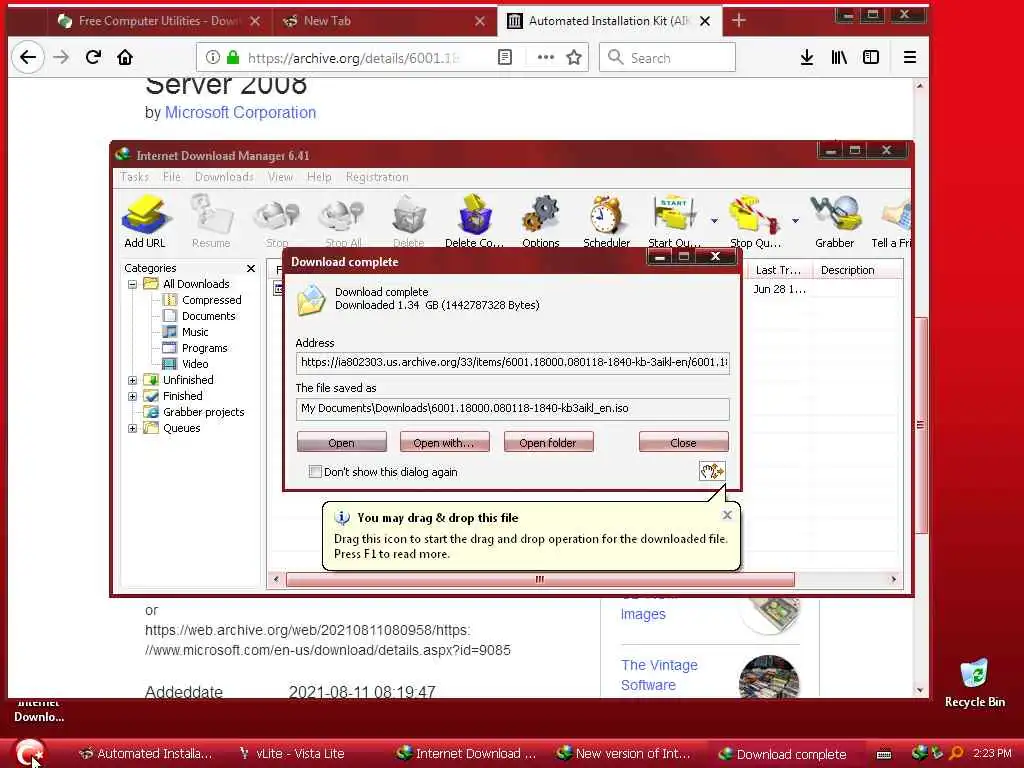Open the File menu in IDM
Screen dimensions: 1024x768
pyautogui.click(x=172, y=177)
